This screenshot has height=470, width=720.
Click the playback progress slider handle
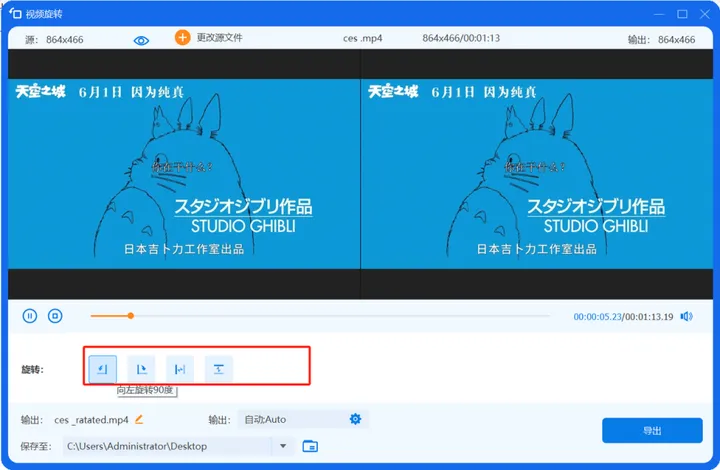[131, 316]
